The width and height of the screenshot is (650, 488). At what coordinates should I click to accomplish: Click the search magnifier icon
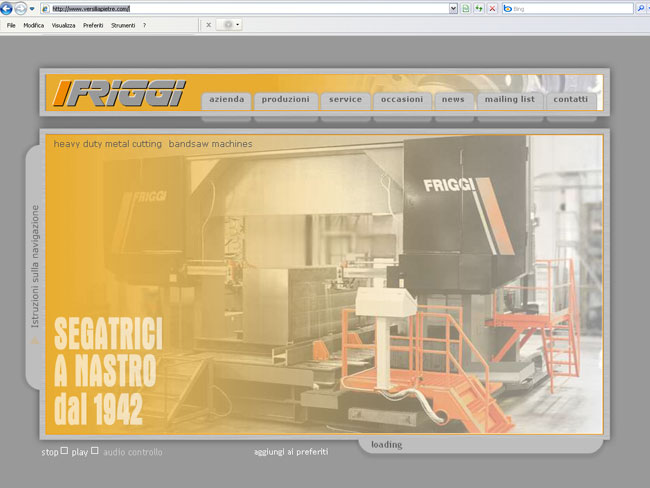tap(641, 8)
